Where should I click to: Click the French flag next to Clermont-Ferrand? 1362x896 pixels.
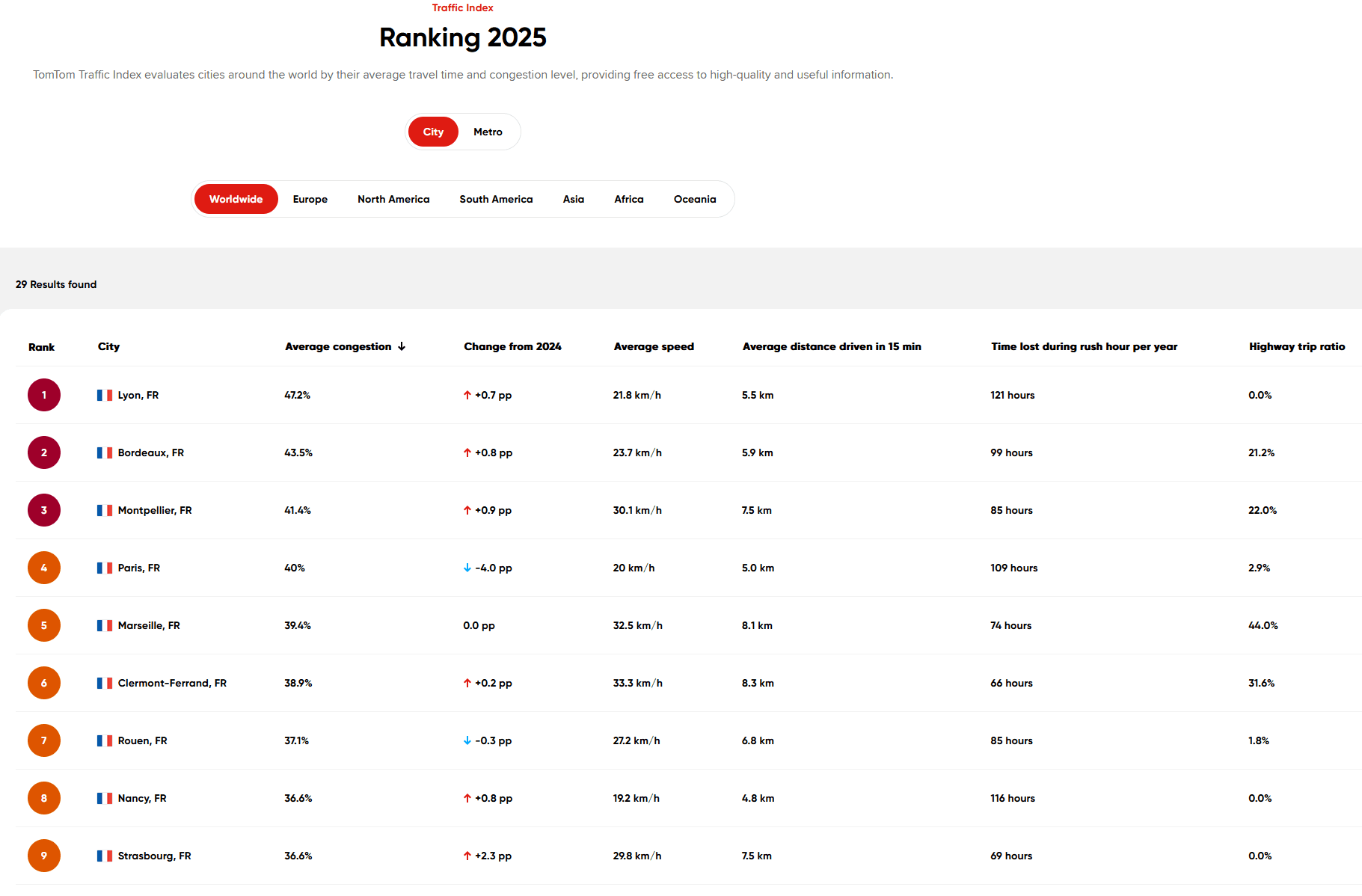(x=105, y=683)
